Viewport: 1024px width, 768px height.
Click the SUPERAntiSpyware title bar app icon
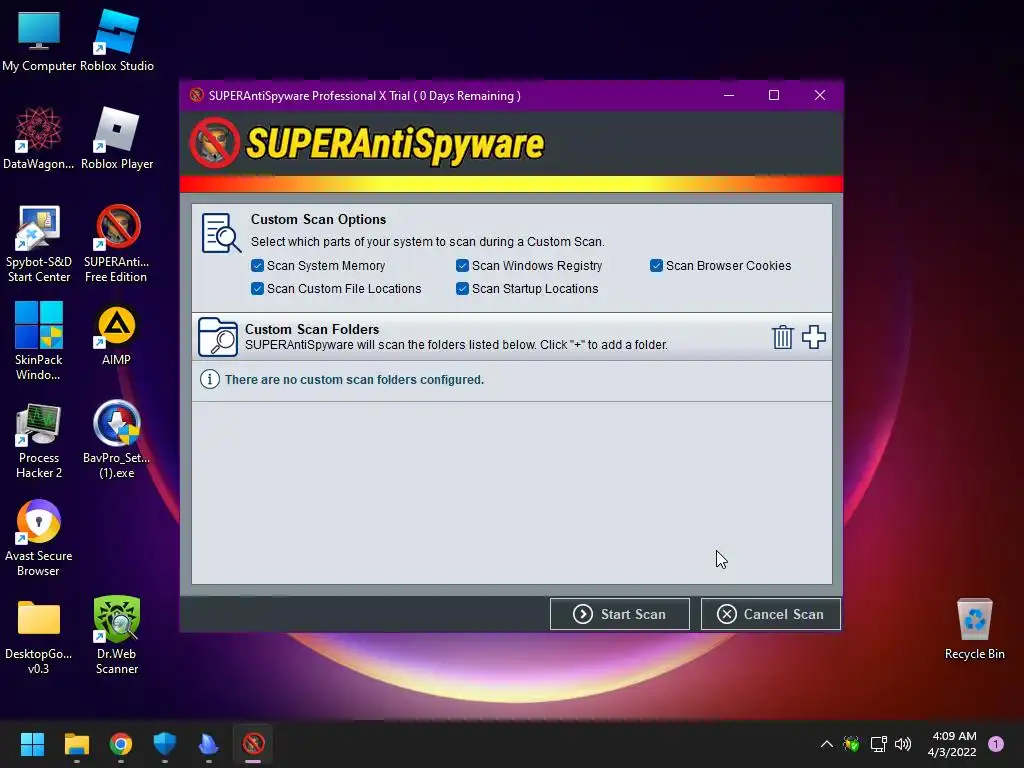click(x=196, y=95)
